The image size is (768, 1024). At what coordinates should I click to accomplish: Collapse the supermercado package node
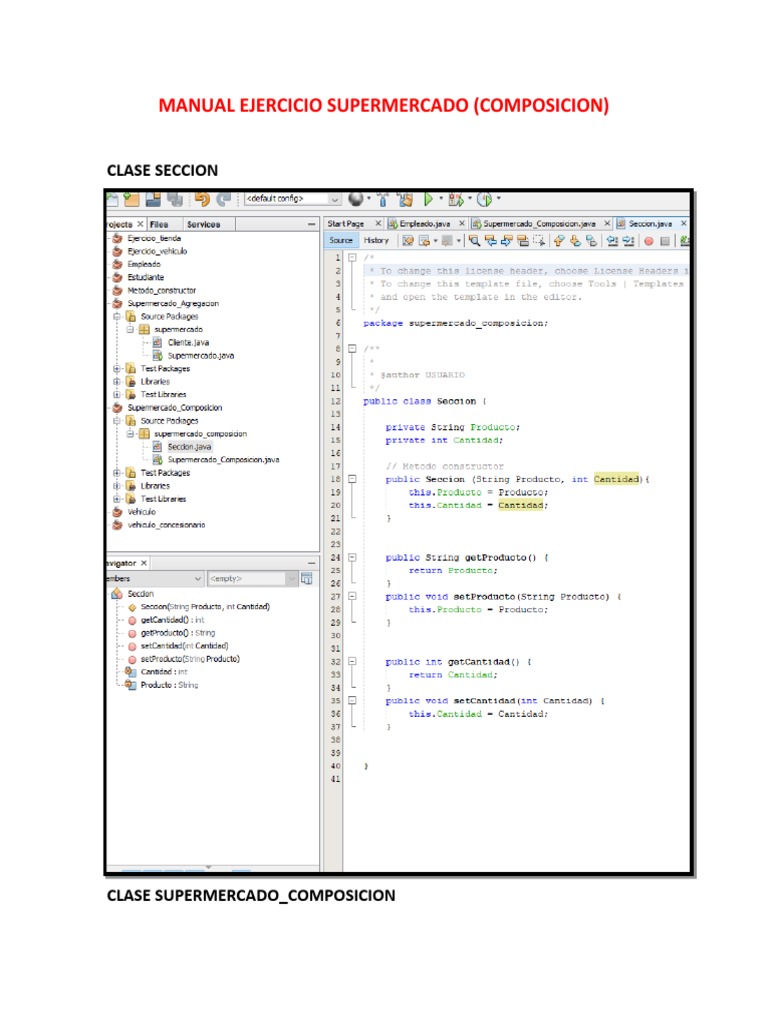tap(131, 330)
